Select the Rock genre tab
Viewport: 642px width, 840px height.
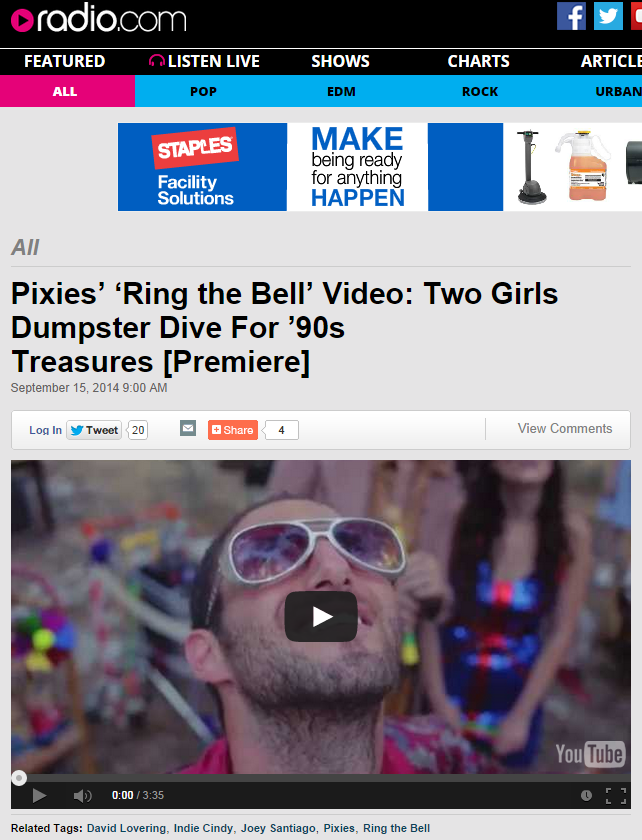[x=480, y=92]
